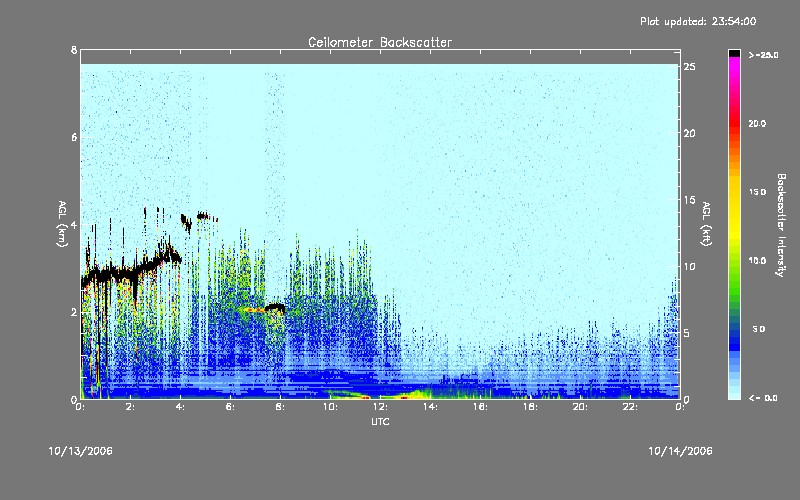Click the '20' kft tick on the right axis
Screen dimensions: 800x500
click(x=690, y=133)
